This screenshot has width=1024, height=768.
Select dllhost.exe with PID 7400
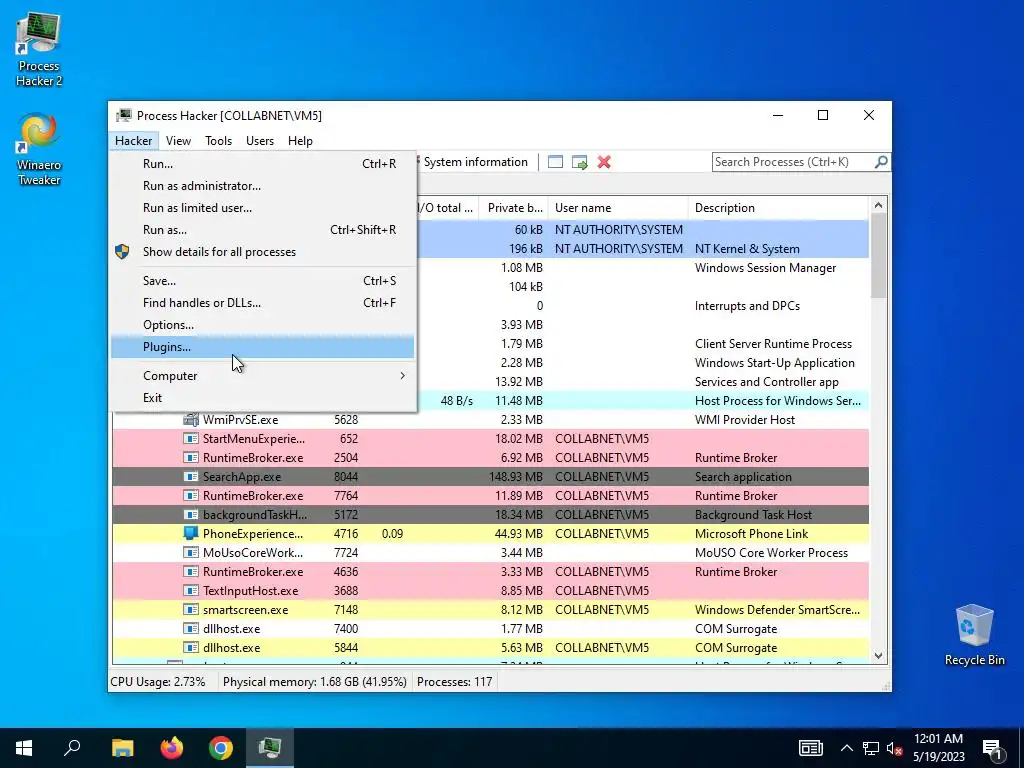pos(490,629)
